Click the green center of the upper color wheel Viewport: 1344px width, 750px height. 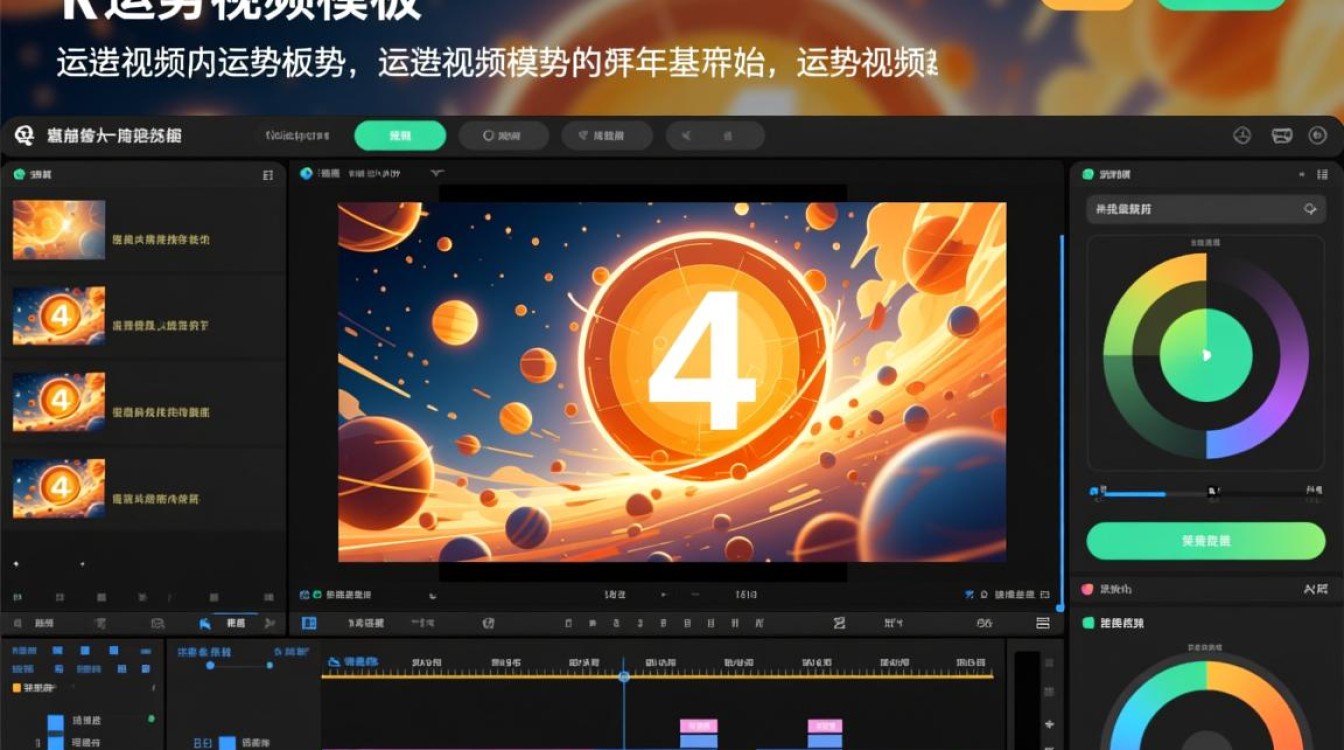(1206, 355)
